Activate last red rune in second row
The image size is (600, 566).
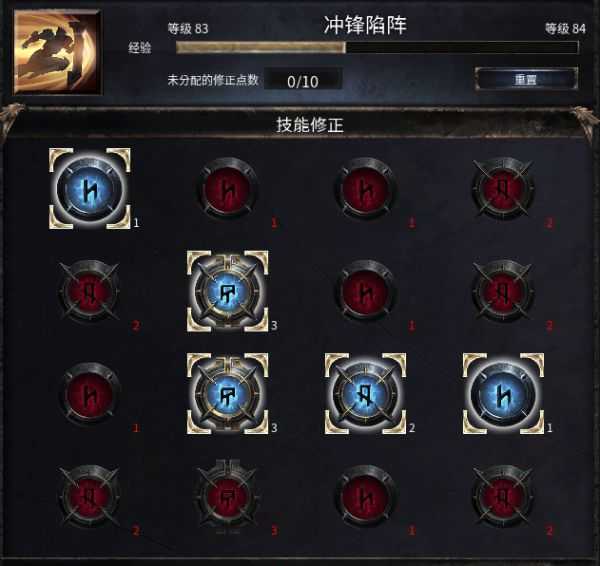503,291
